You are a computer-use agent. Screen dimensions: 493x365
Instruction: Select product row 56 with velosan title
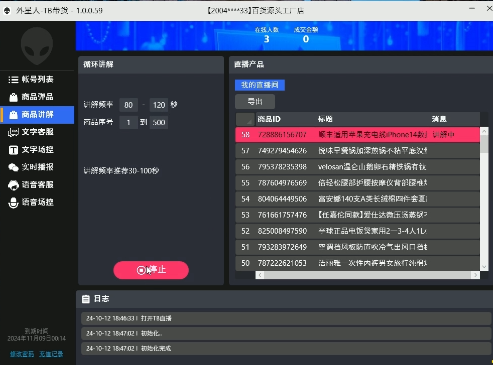[x=357, y=167]
